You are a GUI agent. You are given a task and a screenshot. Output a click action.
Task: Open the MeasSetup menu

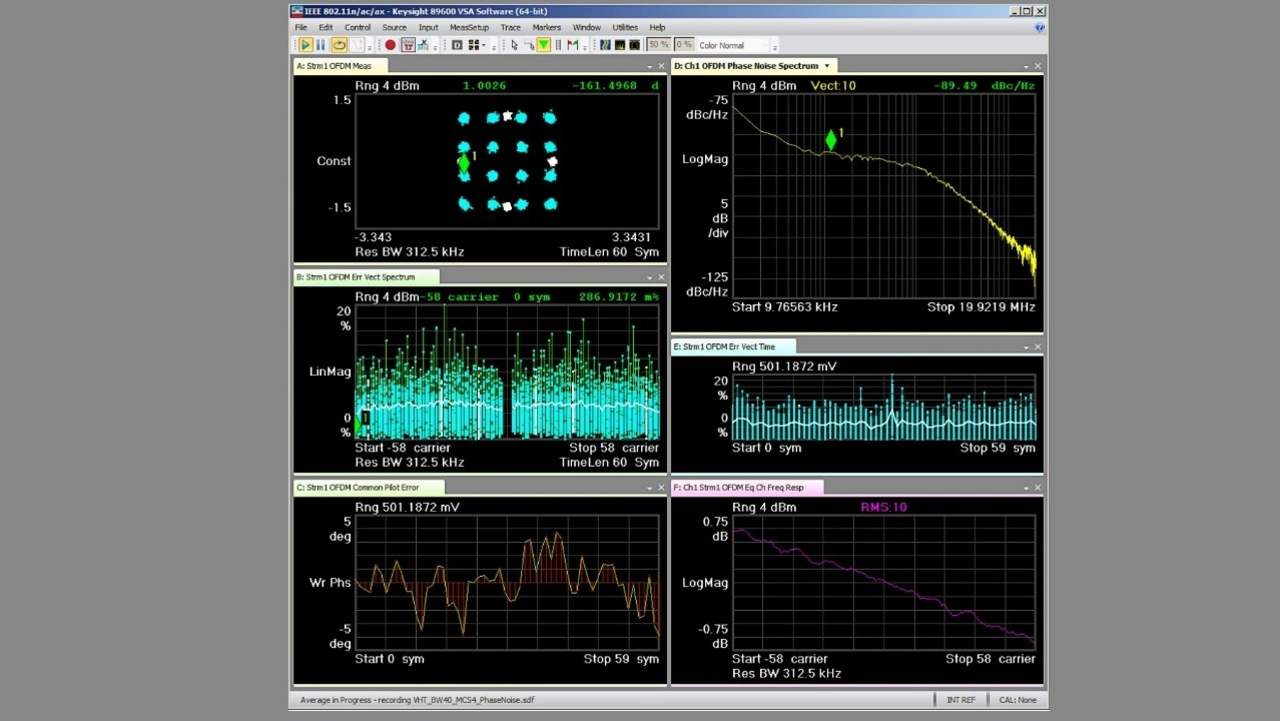click(x=469, y=28)
